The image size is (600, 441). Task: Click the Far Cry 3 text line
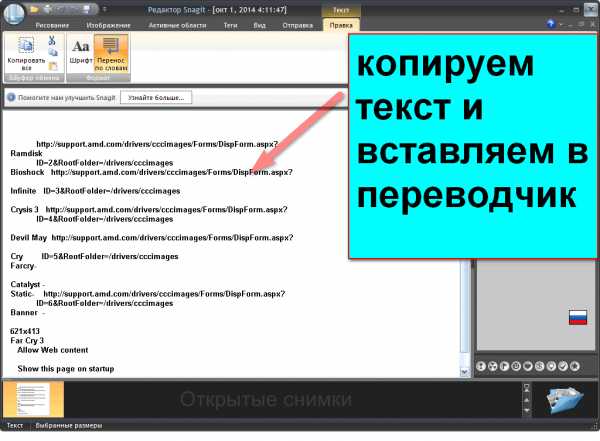coord(27,340)
